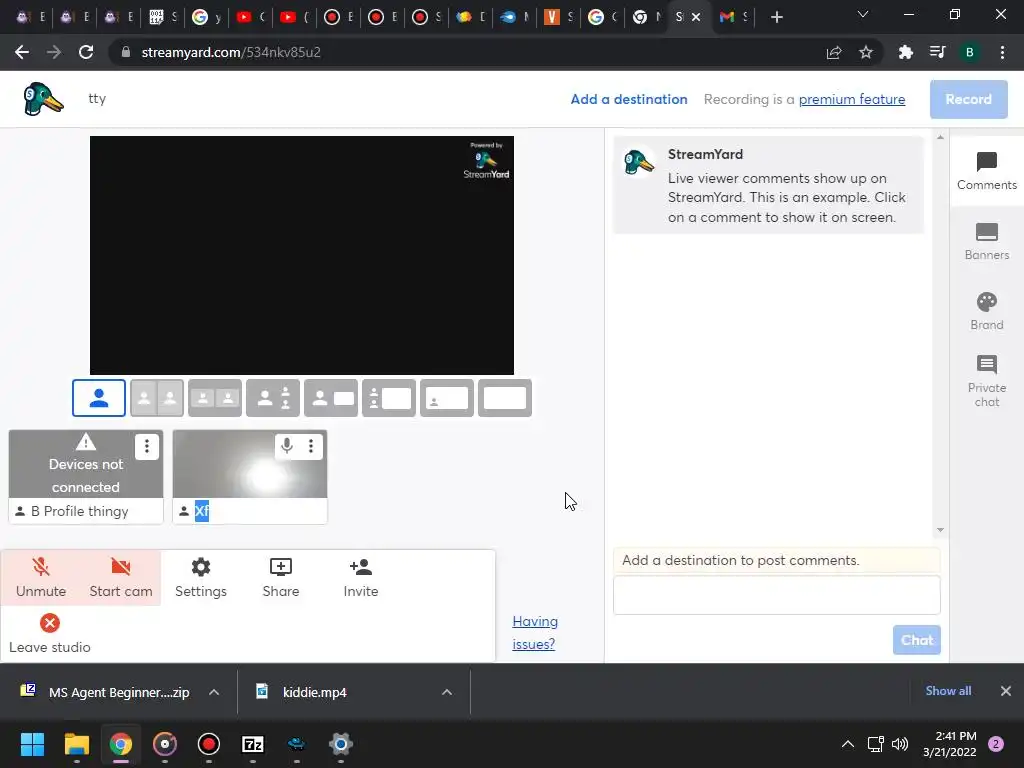1024x768 pixels.
Task: Invite guests to the studio
Action: pos(360,578)
